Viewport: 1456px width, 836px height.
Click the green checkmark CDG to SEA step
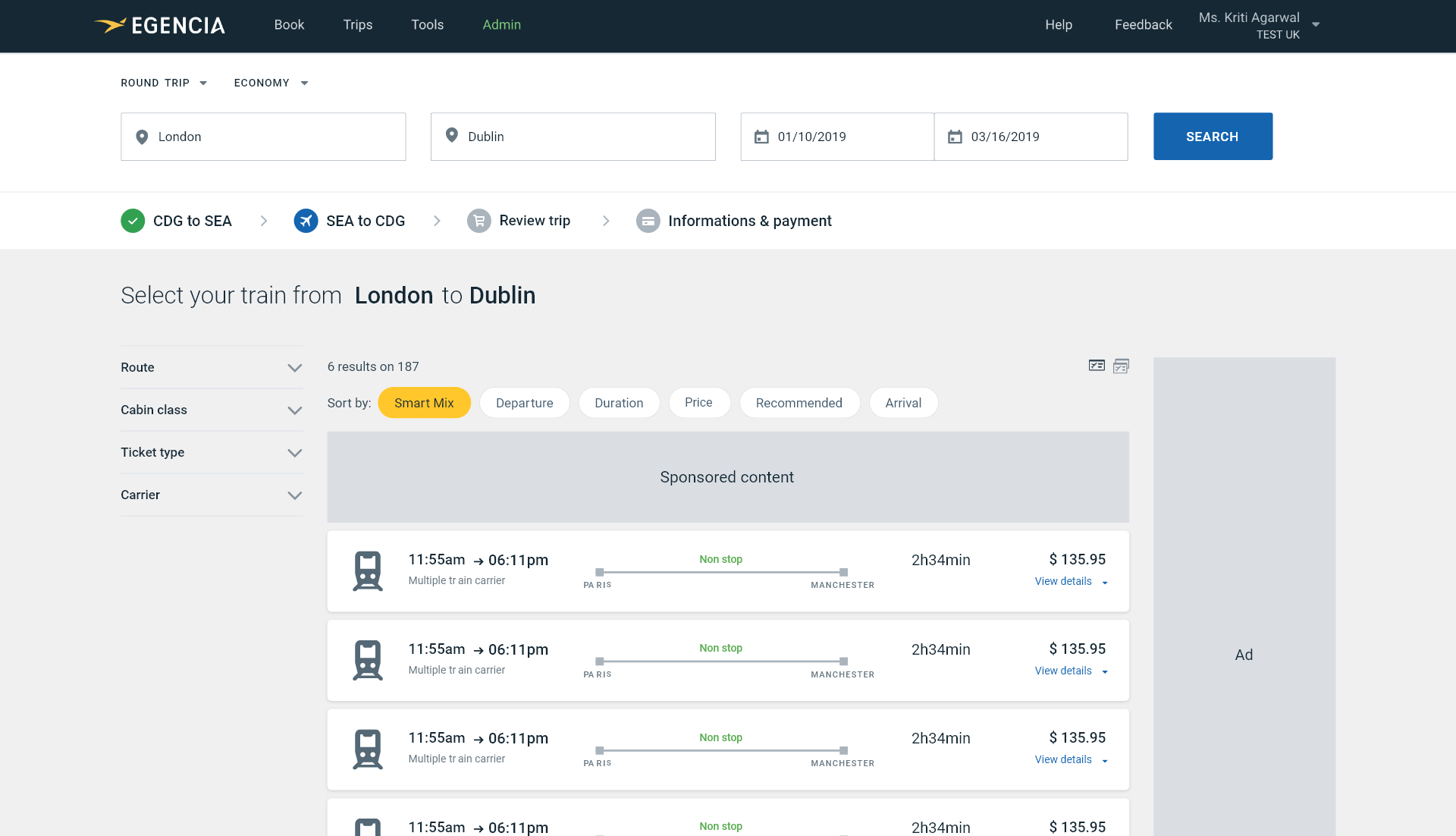[133, 221]
